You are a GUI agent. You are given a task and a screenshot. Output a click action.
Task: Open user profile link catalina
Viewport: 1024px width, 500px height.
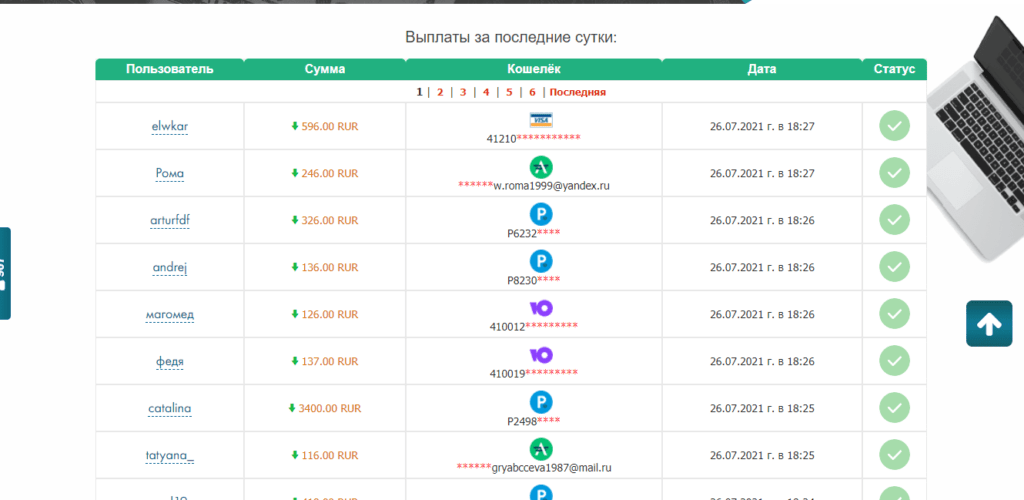[x=169, y=408]
